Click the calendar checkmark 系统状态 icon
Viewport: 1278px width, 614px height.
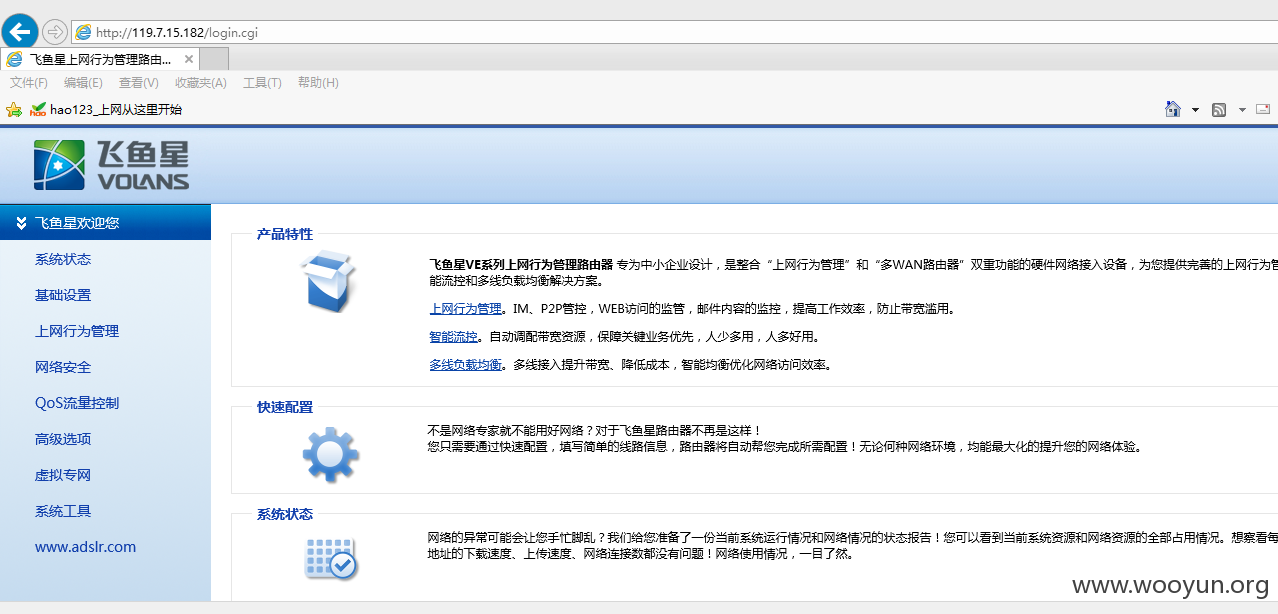click(330, 559)
